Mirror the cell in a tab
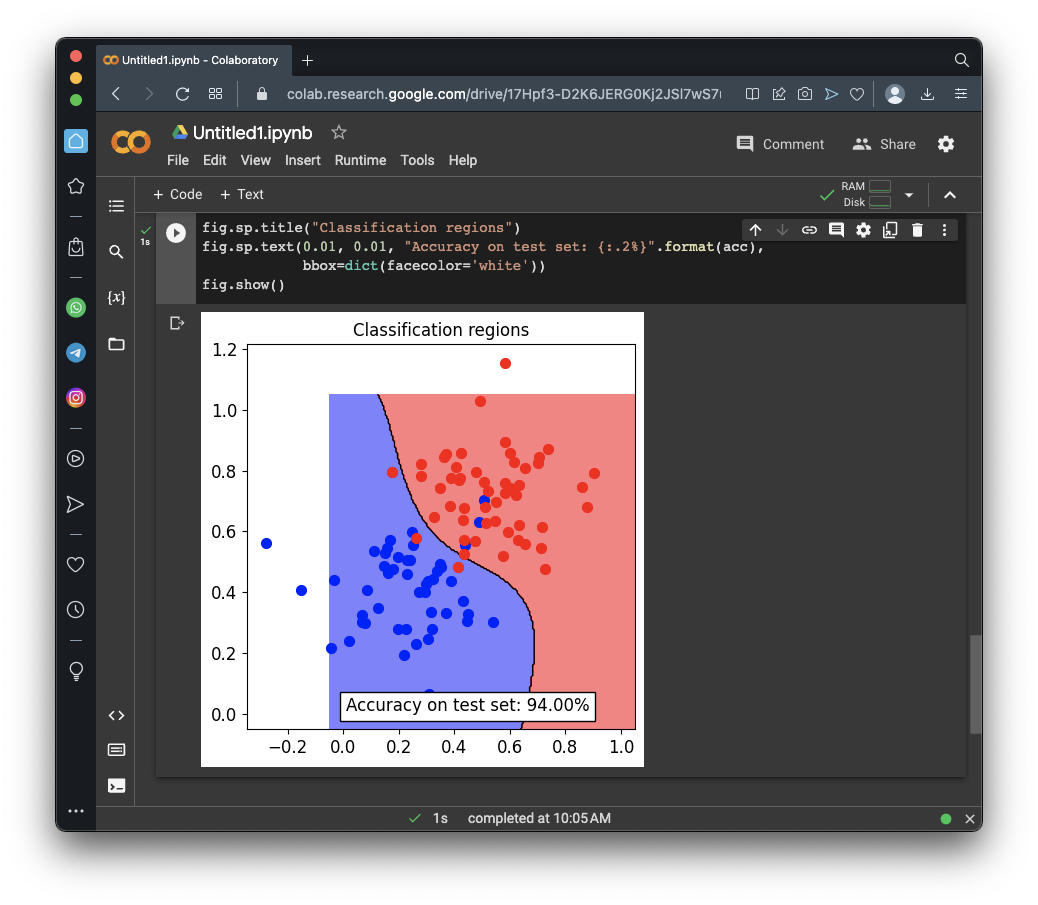1038x905 pixels. (890, 230)
